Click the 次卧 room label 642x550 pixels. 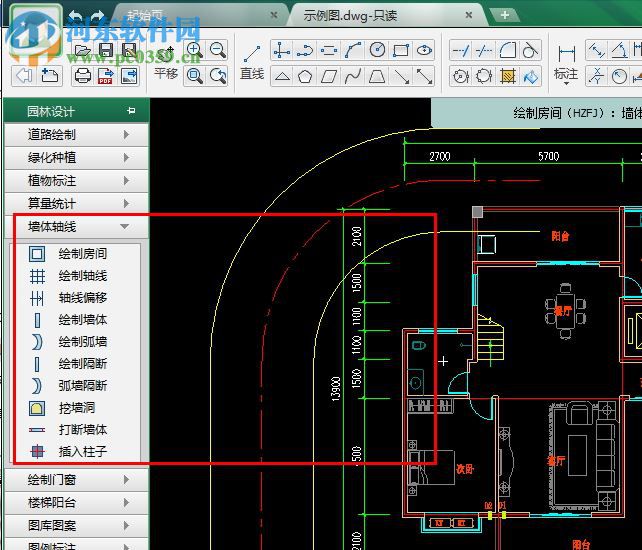click(x=465, y=469)
